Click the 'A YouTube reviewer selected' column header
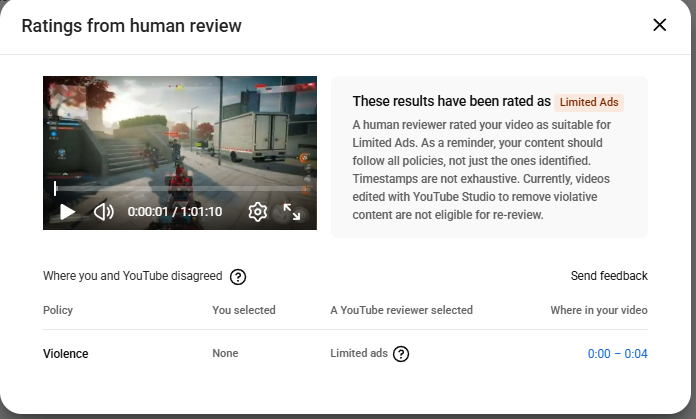The height and width of the screenshot is (419, 696). click(401, 310)
